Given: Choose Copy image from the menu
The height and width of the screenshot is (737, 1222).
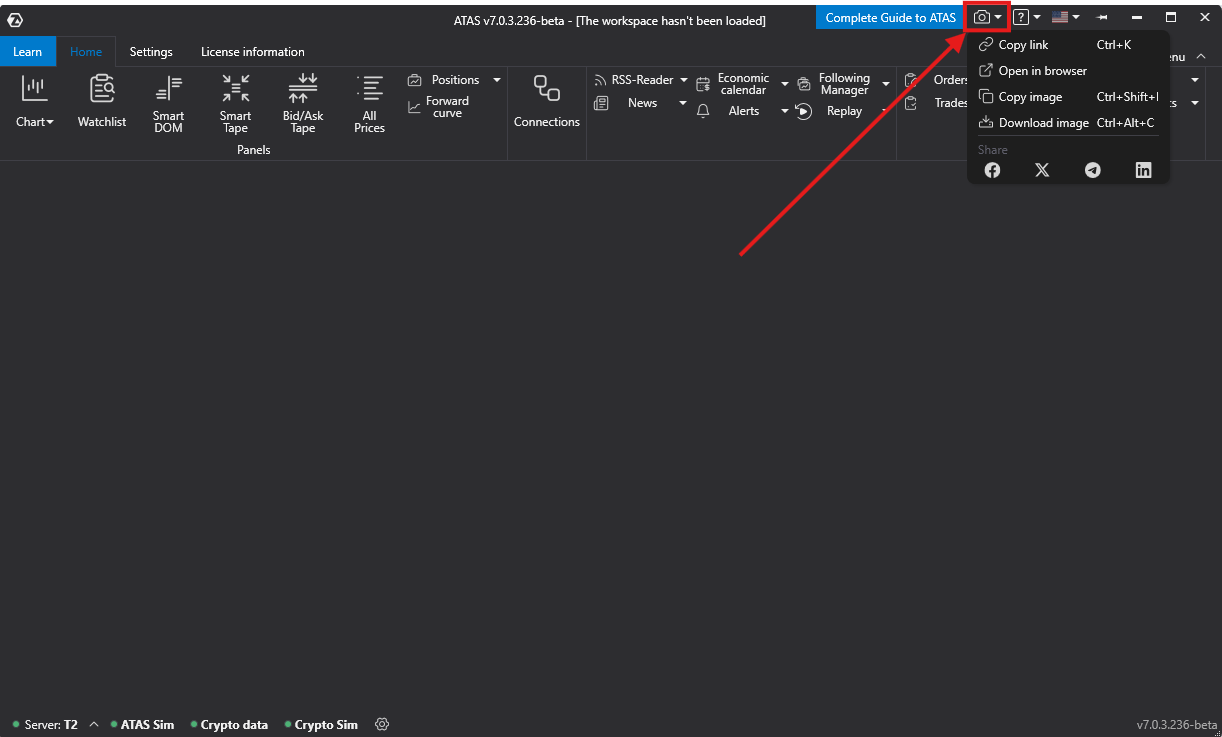Looking at the screenshot, I should pyautogui.click(x=1068, y=97).
